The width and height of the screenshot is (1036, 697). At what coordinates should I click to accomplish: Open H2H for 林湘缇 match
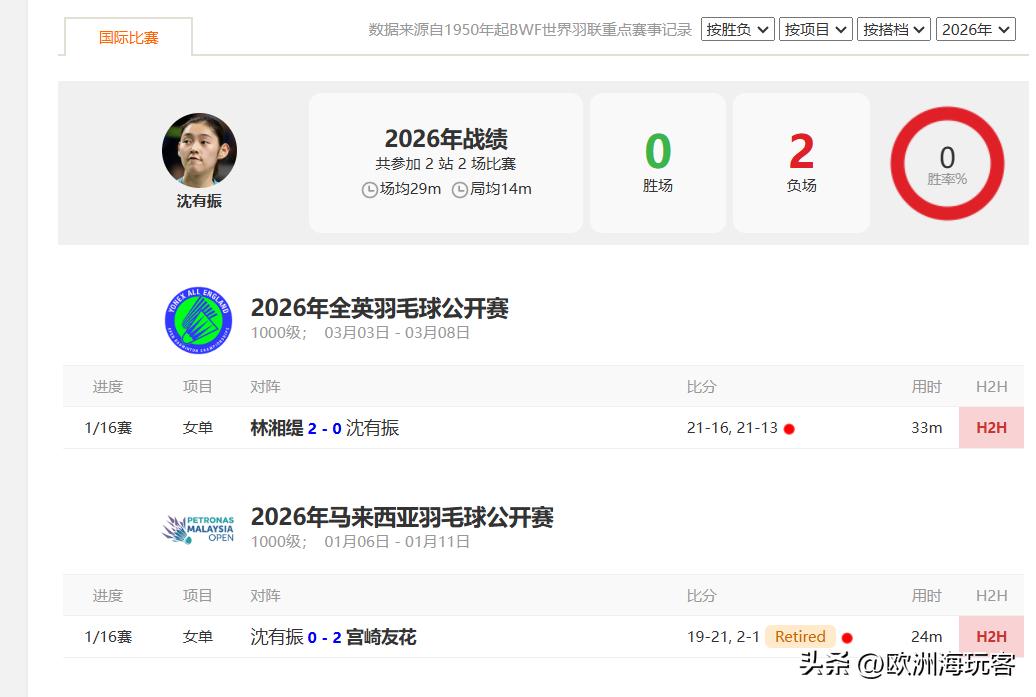tap(991, 427)
